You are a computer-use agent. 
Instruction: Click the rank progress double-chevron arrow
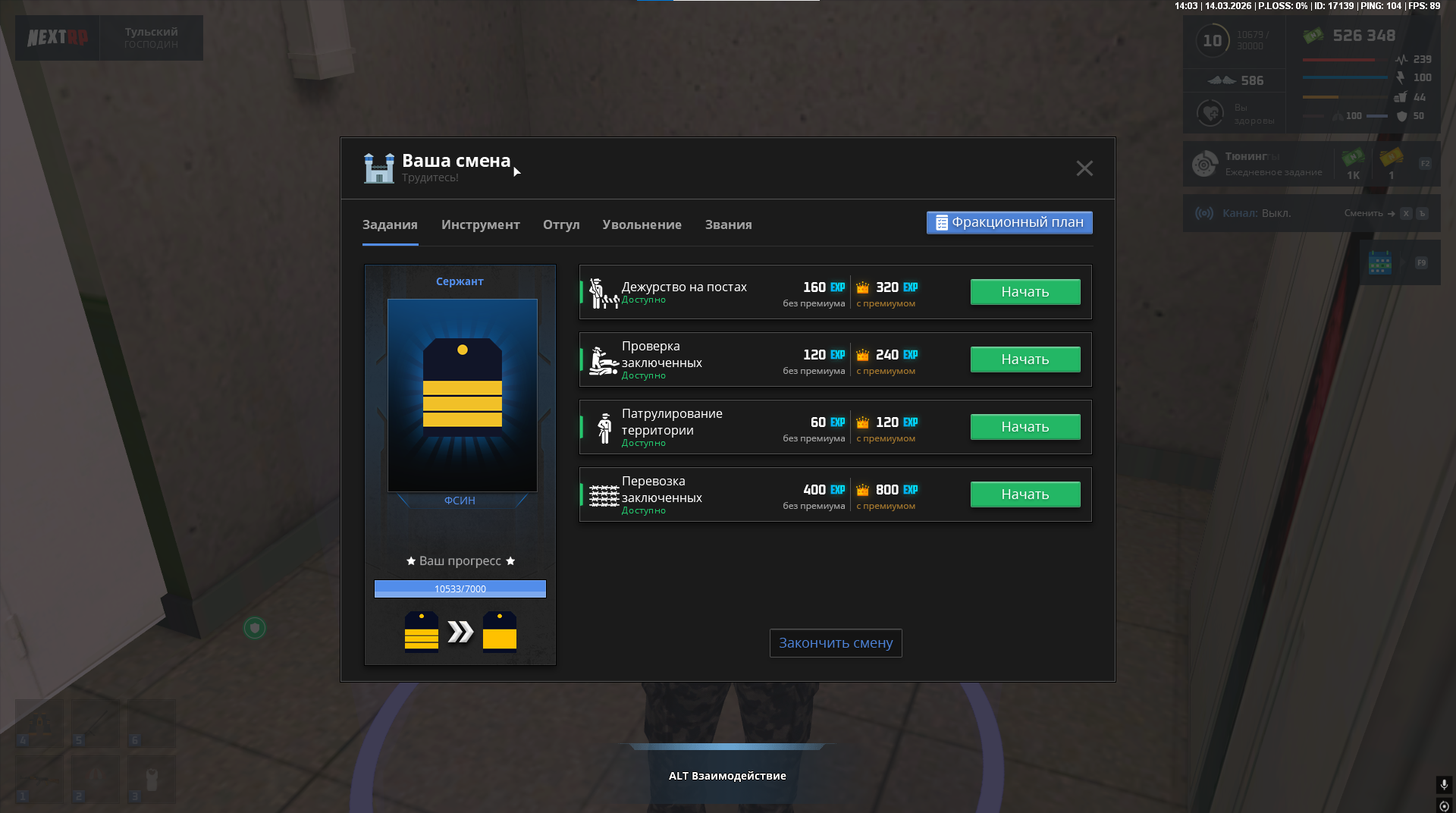460,631
